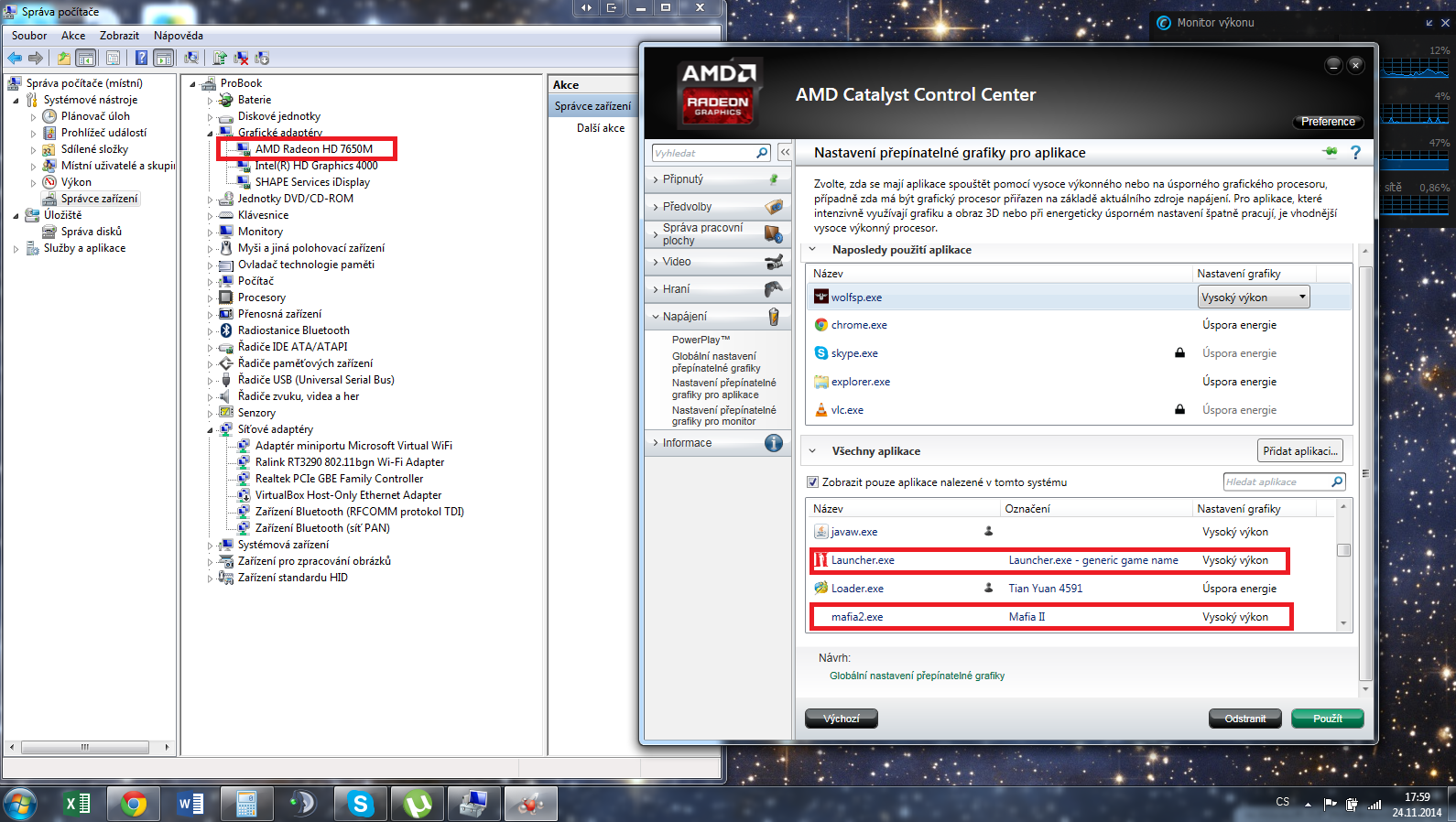Open Skype from the taskbar
The image size is (1456, 822).
click(361, 804)
